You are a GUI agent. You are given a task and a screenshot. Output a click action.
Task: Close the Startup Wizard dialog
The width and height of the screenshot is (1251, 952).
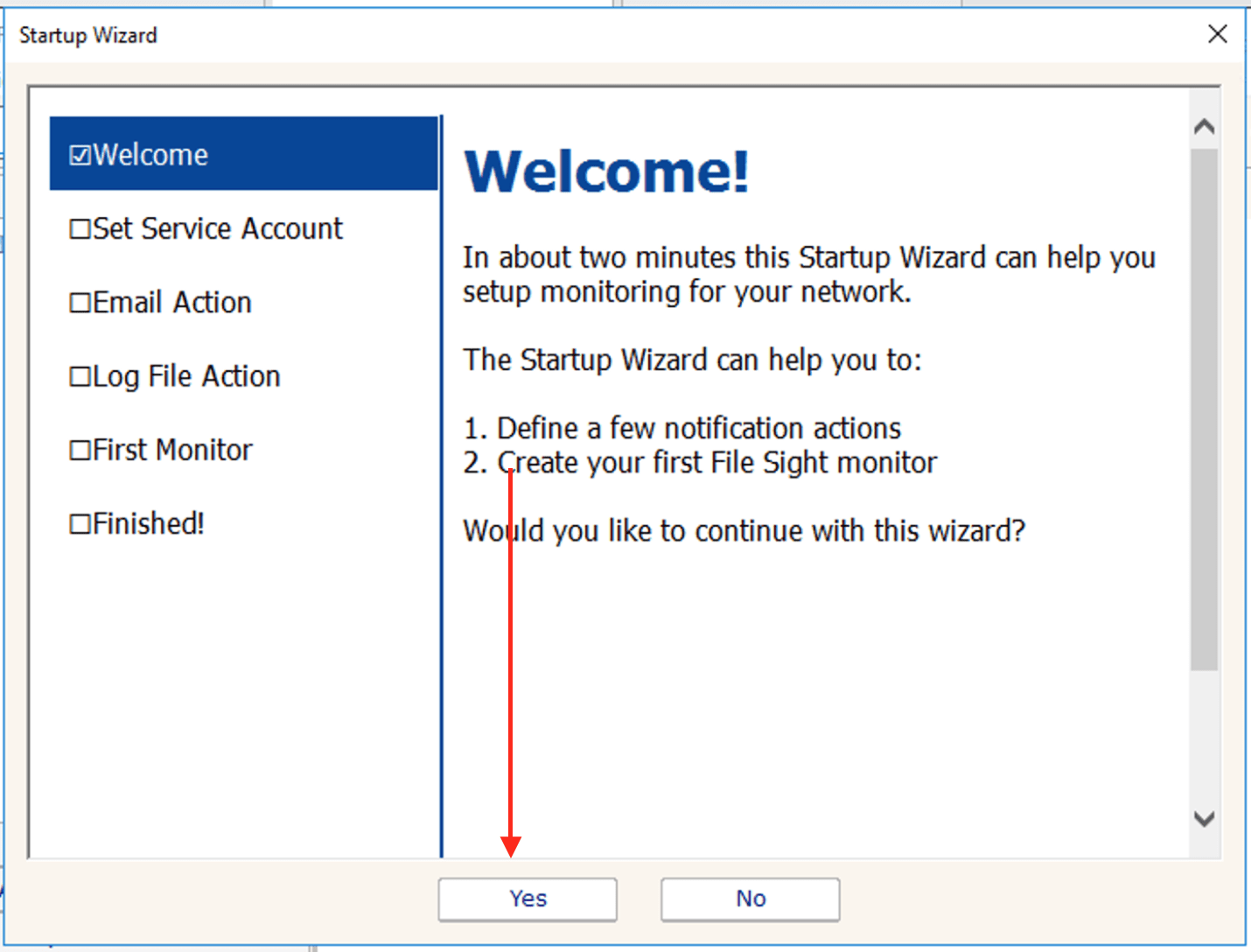click(x=1217, y=34)
